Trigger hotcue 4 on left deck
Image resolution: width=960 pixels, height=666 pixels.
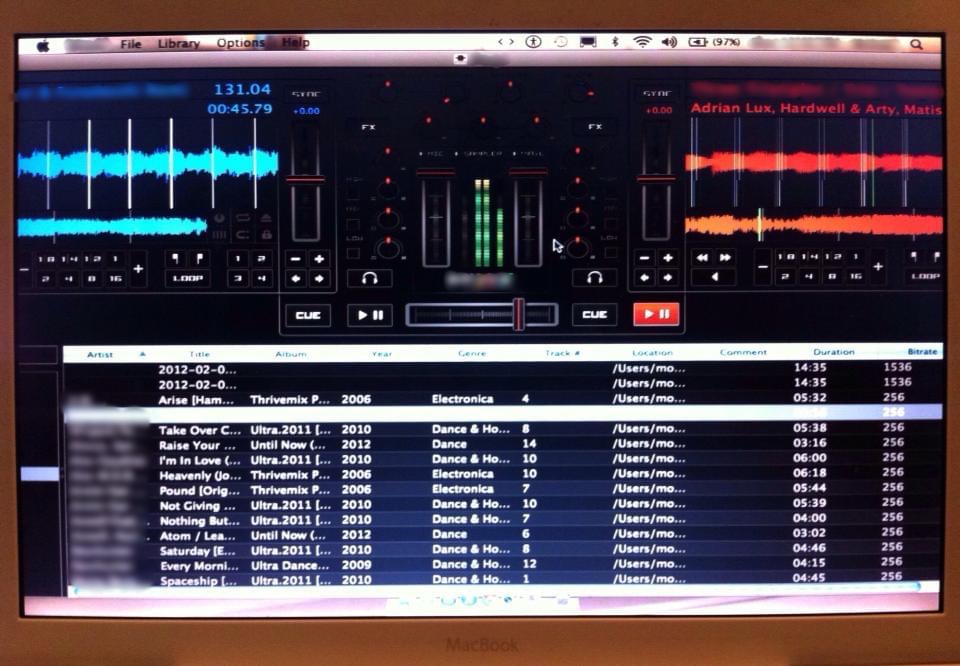pos(261,279)
